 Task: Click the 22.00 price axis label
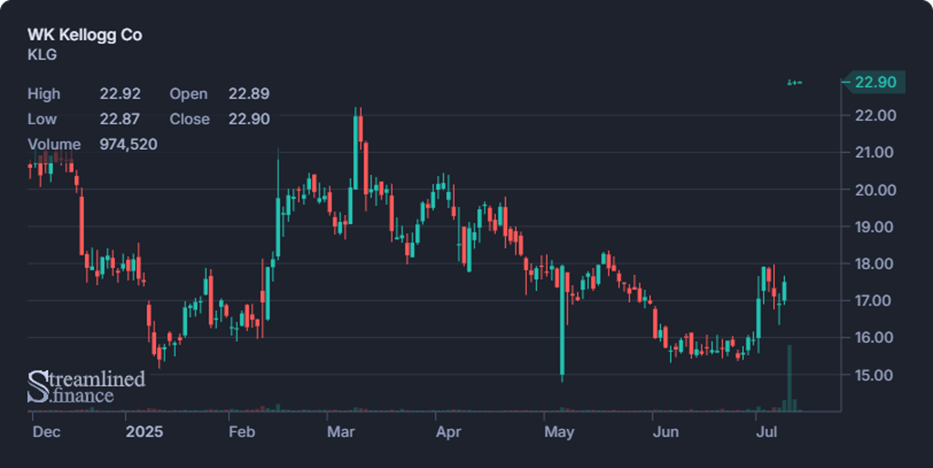point(875,115)
